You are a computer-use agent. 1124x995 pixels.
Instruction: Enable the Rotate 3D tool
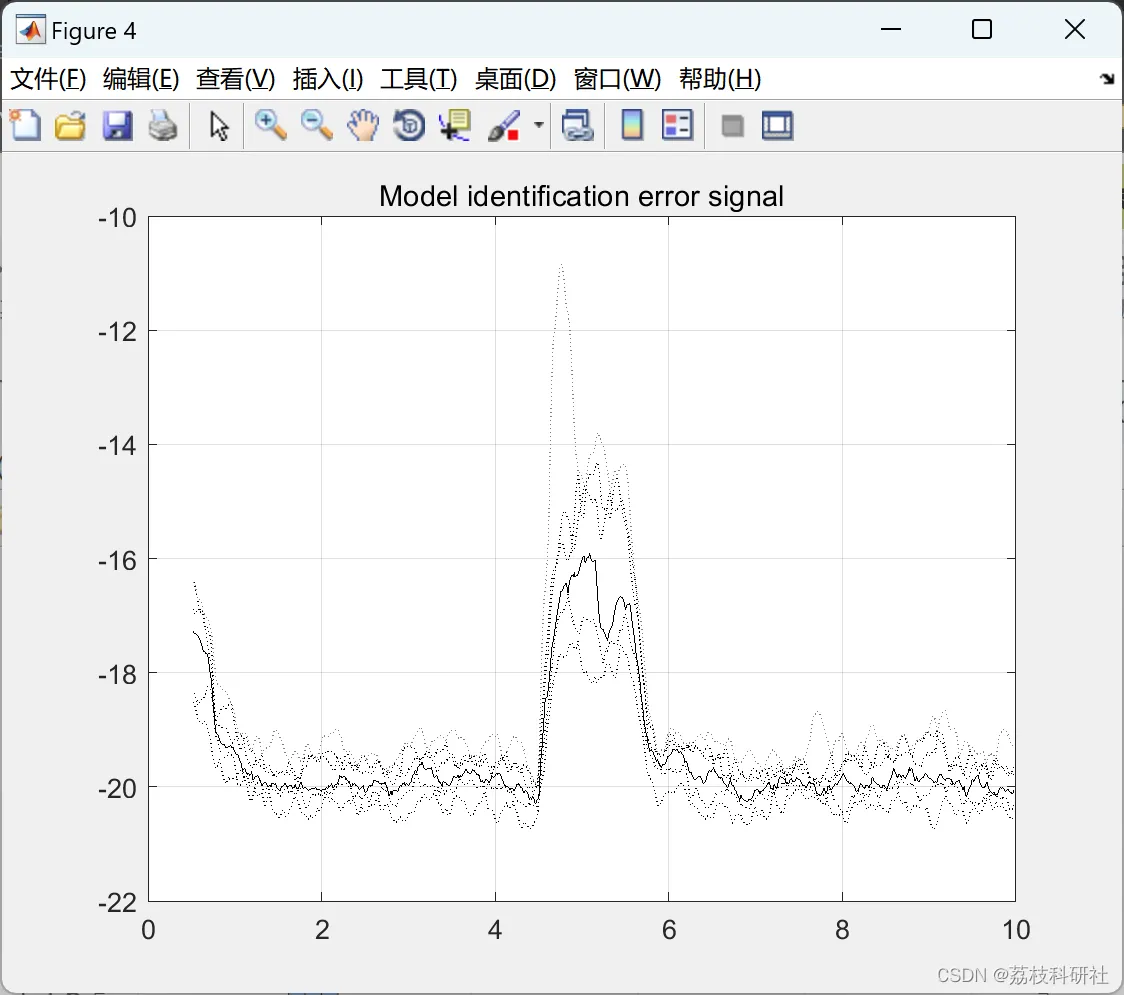409,125
